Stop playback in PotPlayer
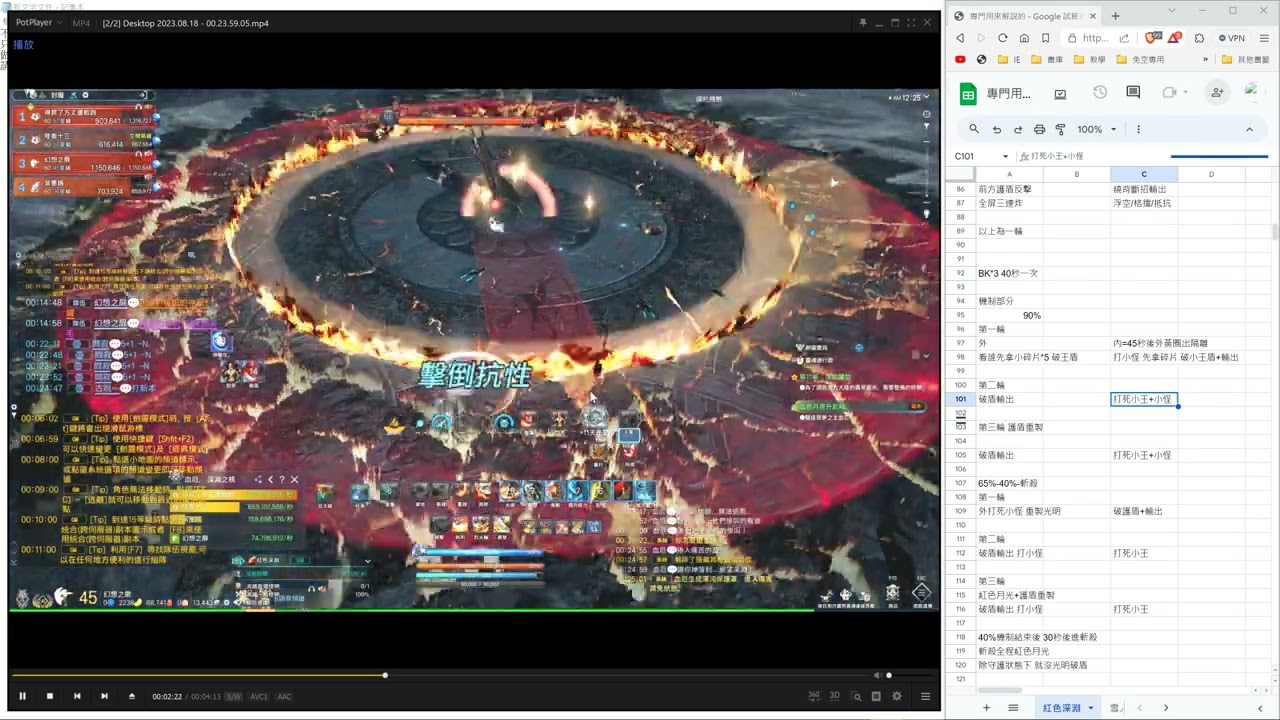Viewport: 1280px width, 720px height. (49, 696)
